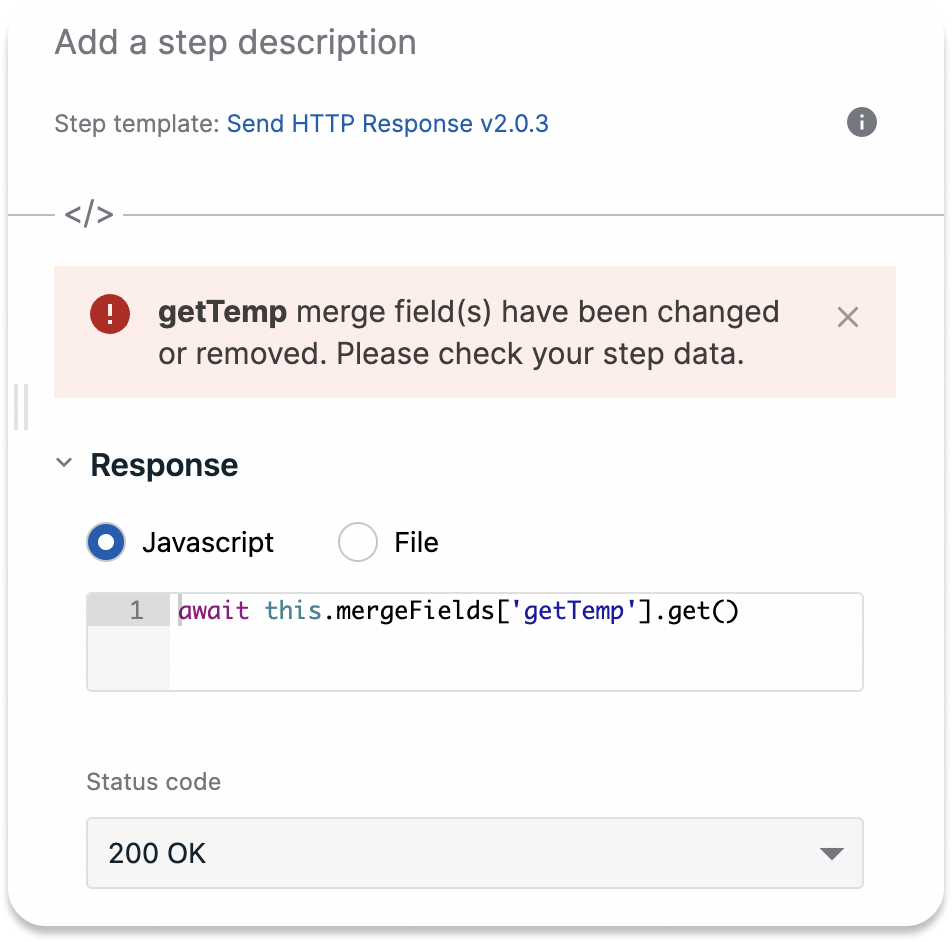Viewport: 952px width, 942px height.
Task: Click into Add a step description field
Action: 236,43
